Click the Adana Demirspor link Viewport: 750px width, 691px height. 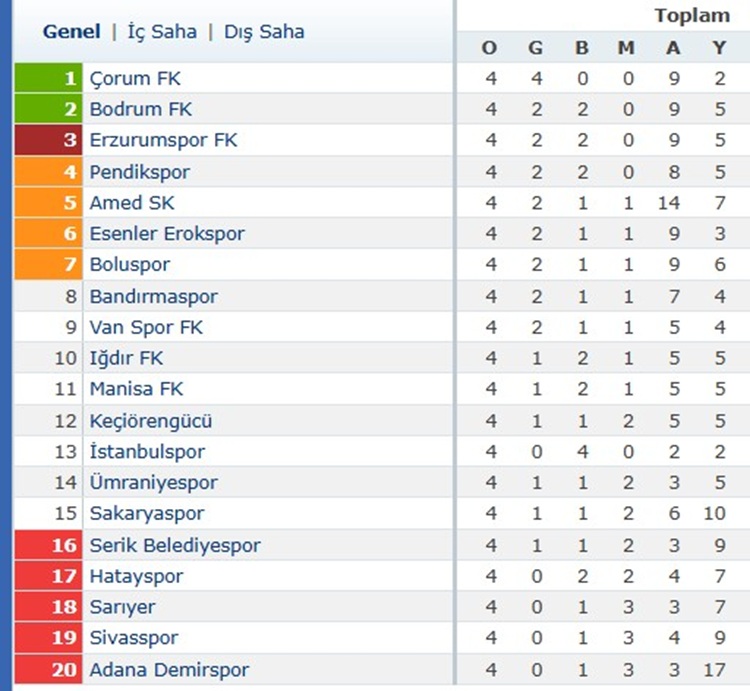click(x=169, y=669)
